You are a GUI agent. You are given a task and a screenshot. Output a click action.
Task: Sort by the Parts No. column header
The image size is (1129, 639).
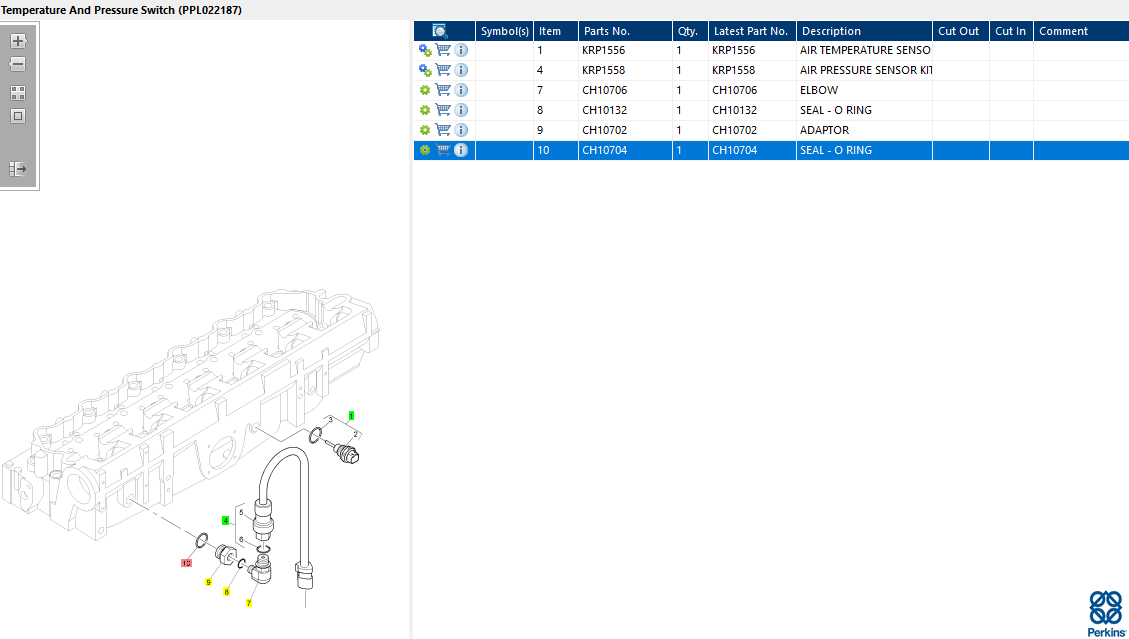click(x=626, y=31)
